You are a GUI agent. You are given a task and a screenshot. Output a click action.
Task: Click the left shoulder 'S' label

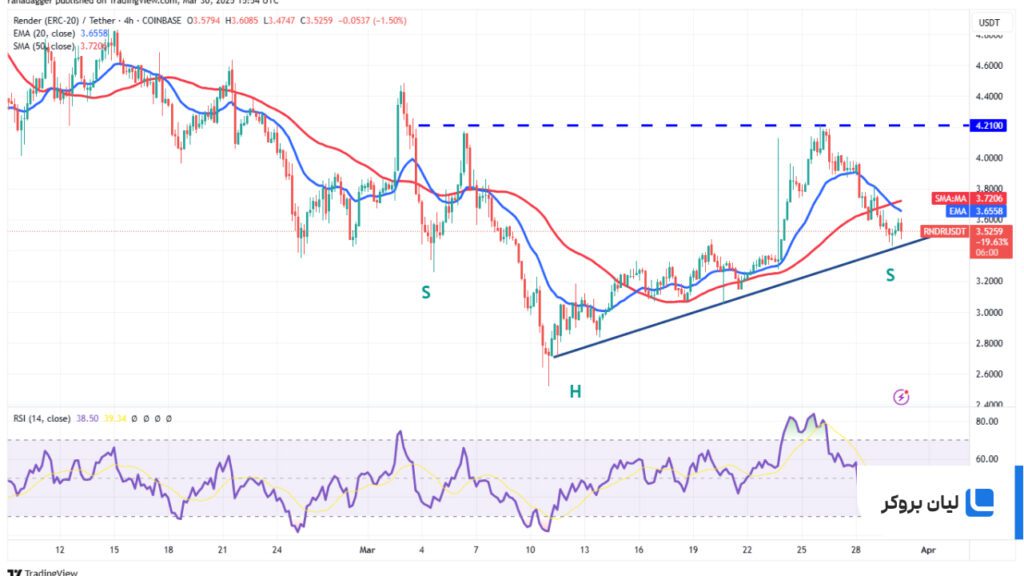tap(426, 293)
